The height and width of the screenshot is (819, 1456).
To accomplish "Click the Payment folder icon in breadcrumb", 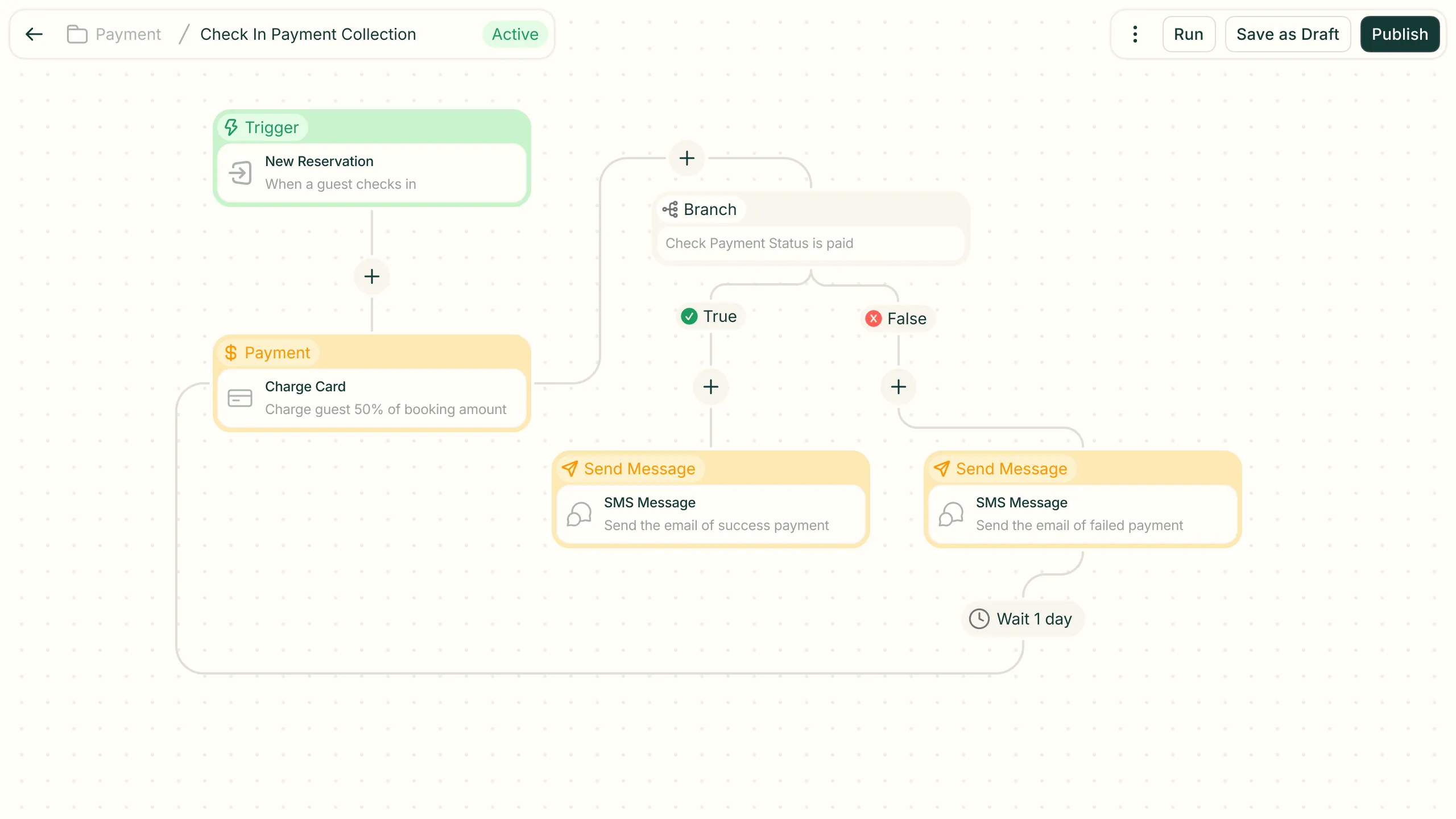I will (77, 34).
